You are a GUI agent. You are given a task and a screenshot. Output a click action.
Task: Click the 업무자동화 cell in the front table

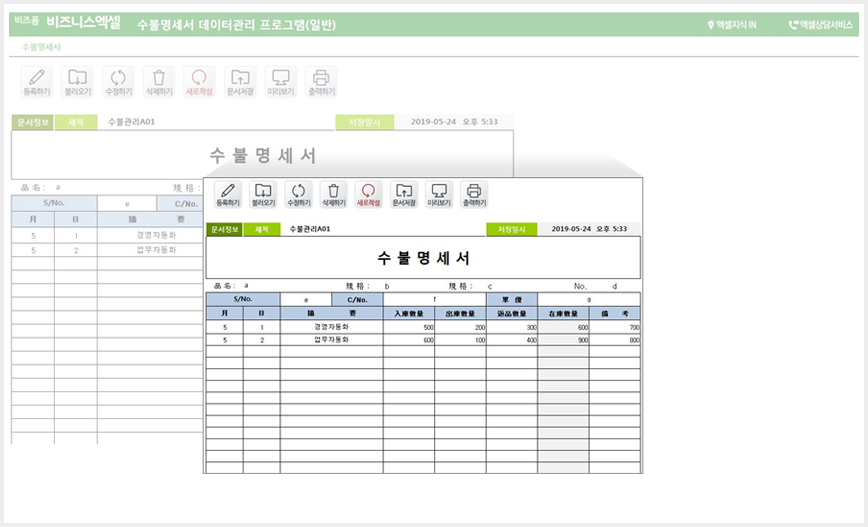(332, 339)
